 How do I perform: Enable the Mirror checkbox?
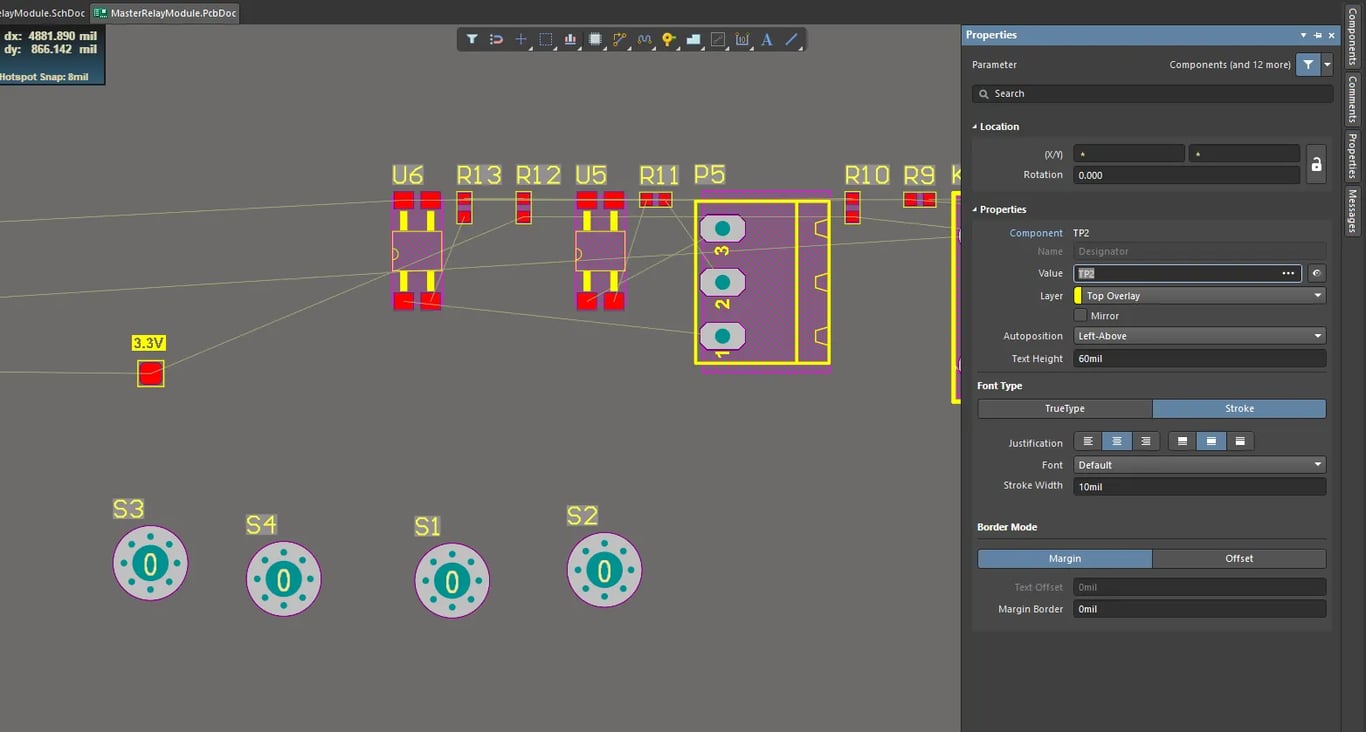tap(1080, 316)
